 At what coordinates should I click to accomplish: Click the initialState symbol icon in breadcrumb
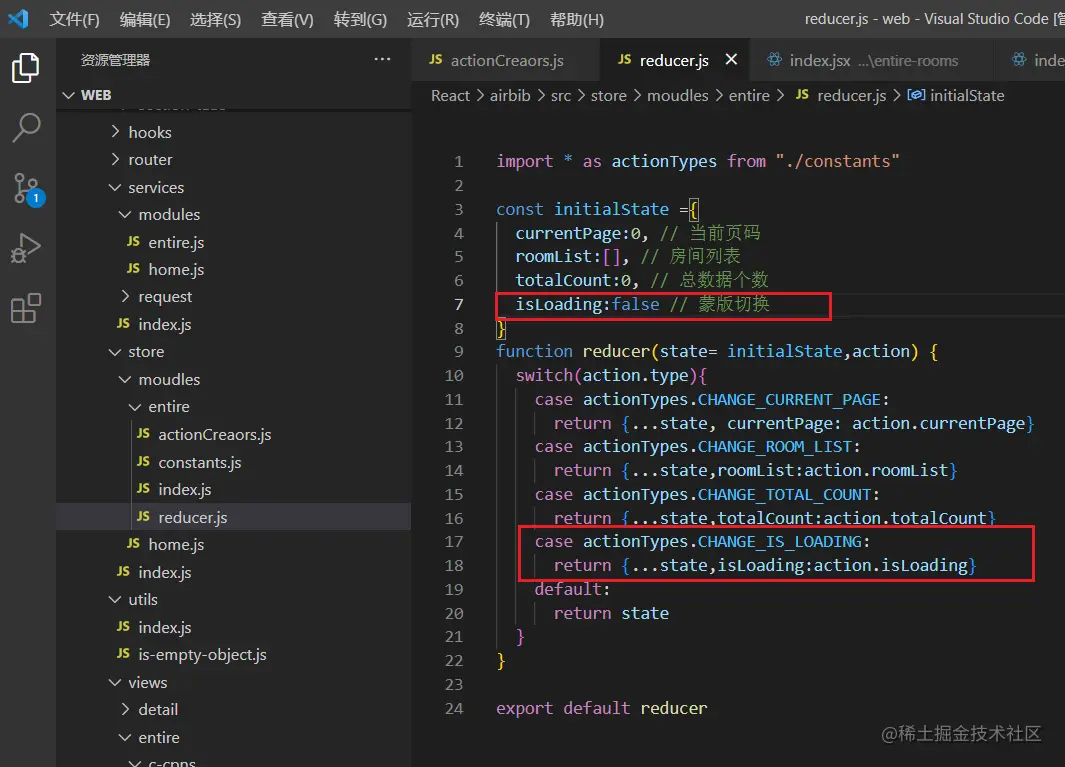tap(916, 95)
